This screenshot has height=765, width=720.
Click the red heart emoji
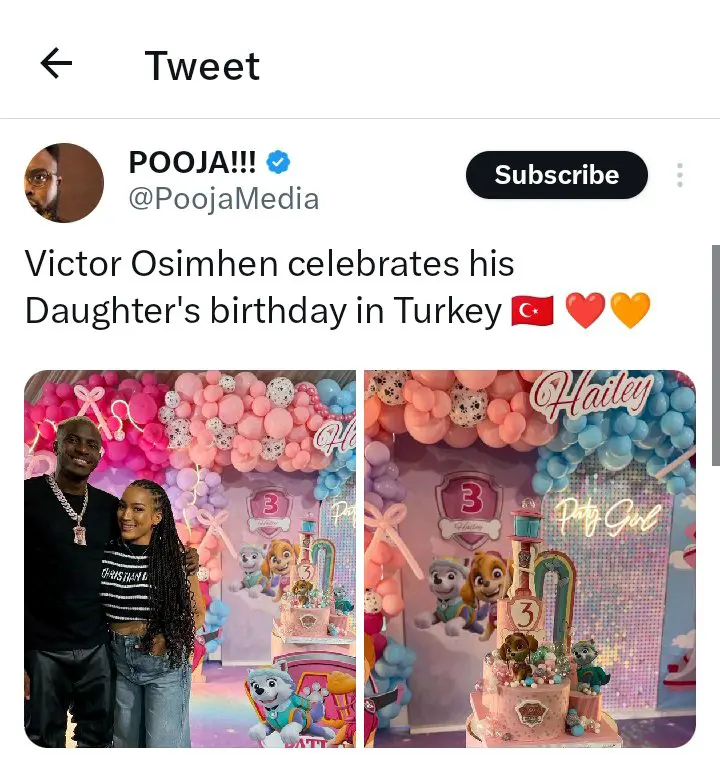[x=585, y=310]
